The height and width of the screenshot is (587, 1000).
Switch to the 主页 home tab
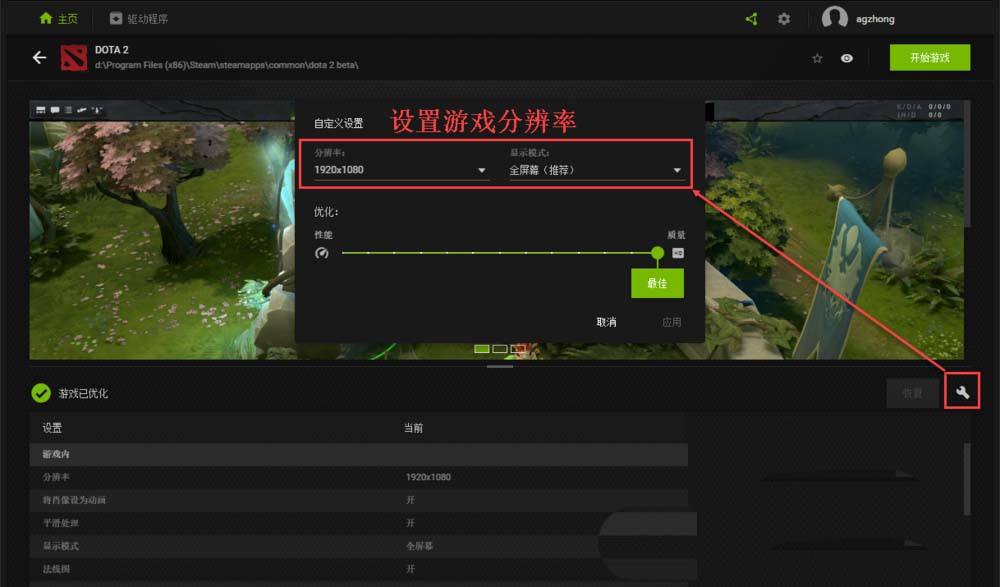tap(58, 19)
